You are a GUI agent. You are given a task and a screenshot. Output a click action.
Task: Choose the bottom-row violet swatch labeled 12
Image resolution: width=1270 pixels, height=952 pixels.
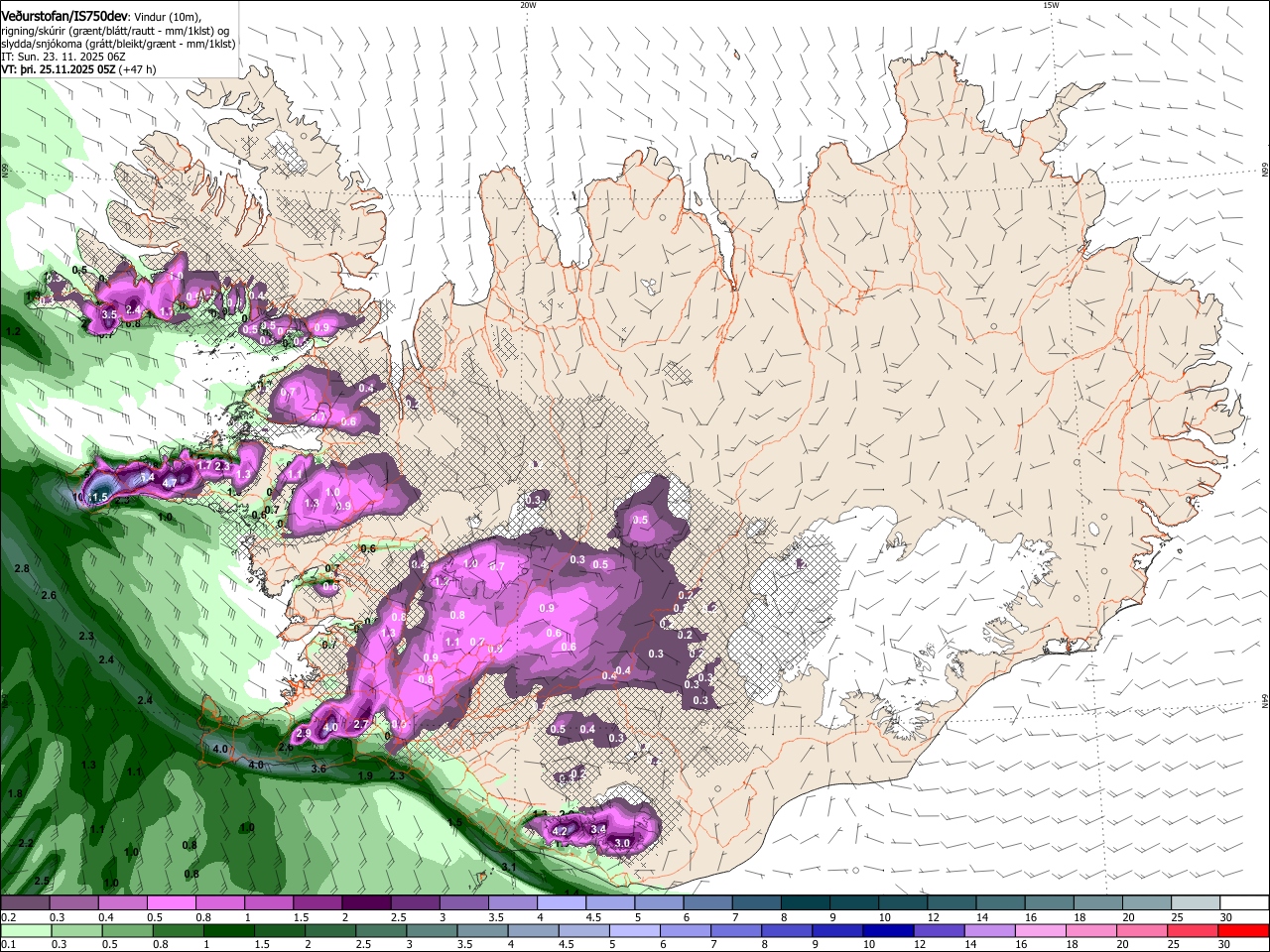(x=938, y=931)
